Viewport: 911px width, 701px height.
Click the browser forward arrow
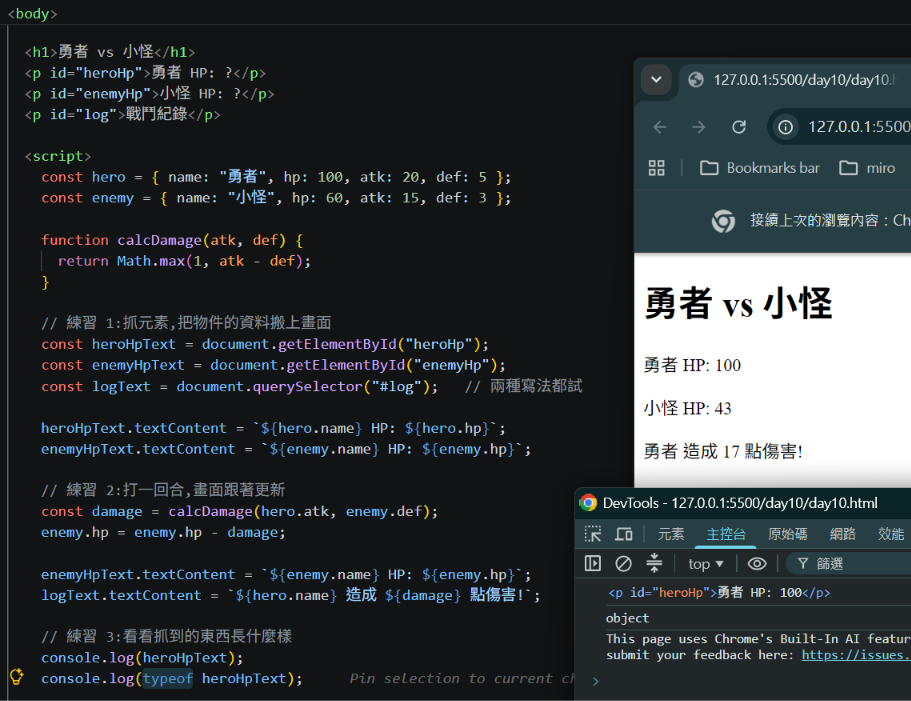[699, 127]
